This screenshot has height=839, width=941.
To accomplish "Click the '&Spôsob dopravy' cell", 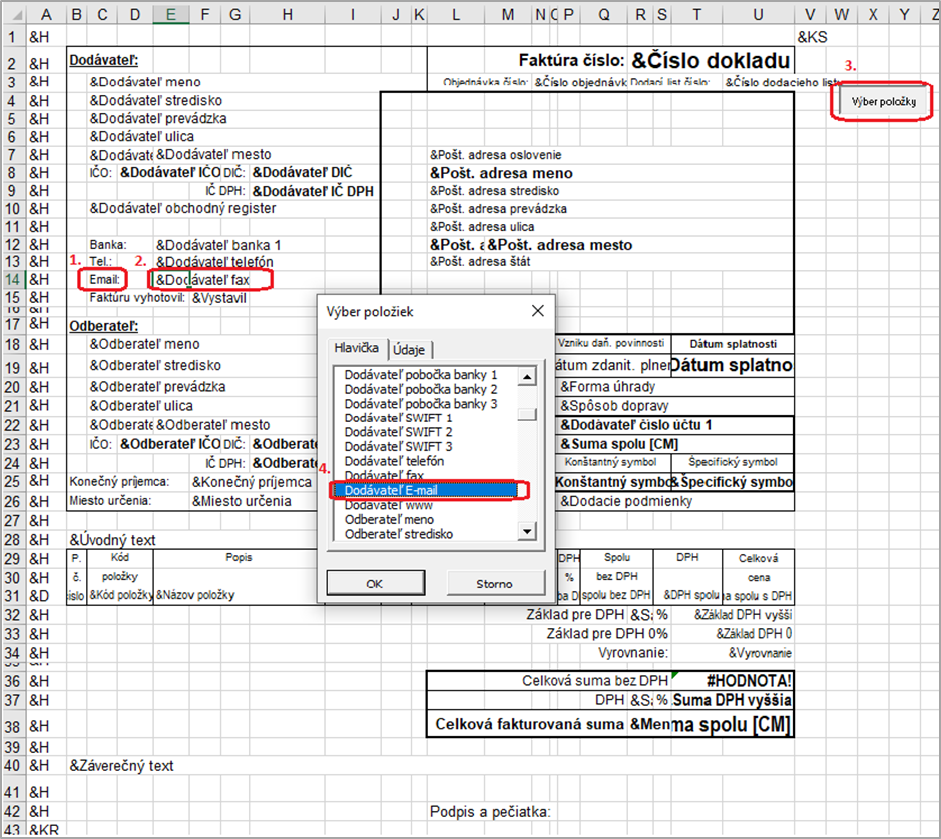I will click(x=614, y=406).
